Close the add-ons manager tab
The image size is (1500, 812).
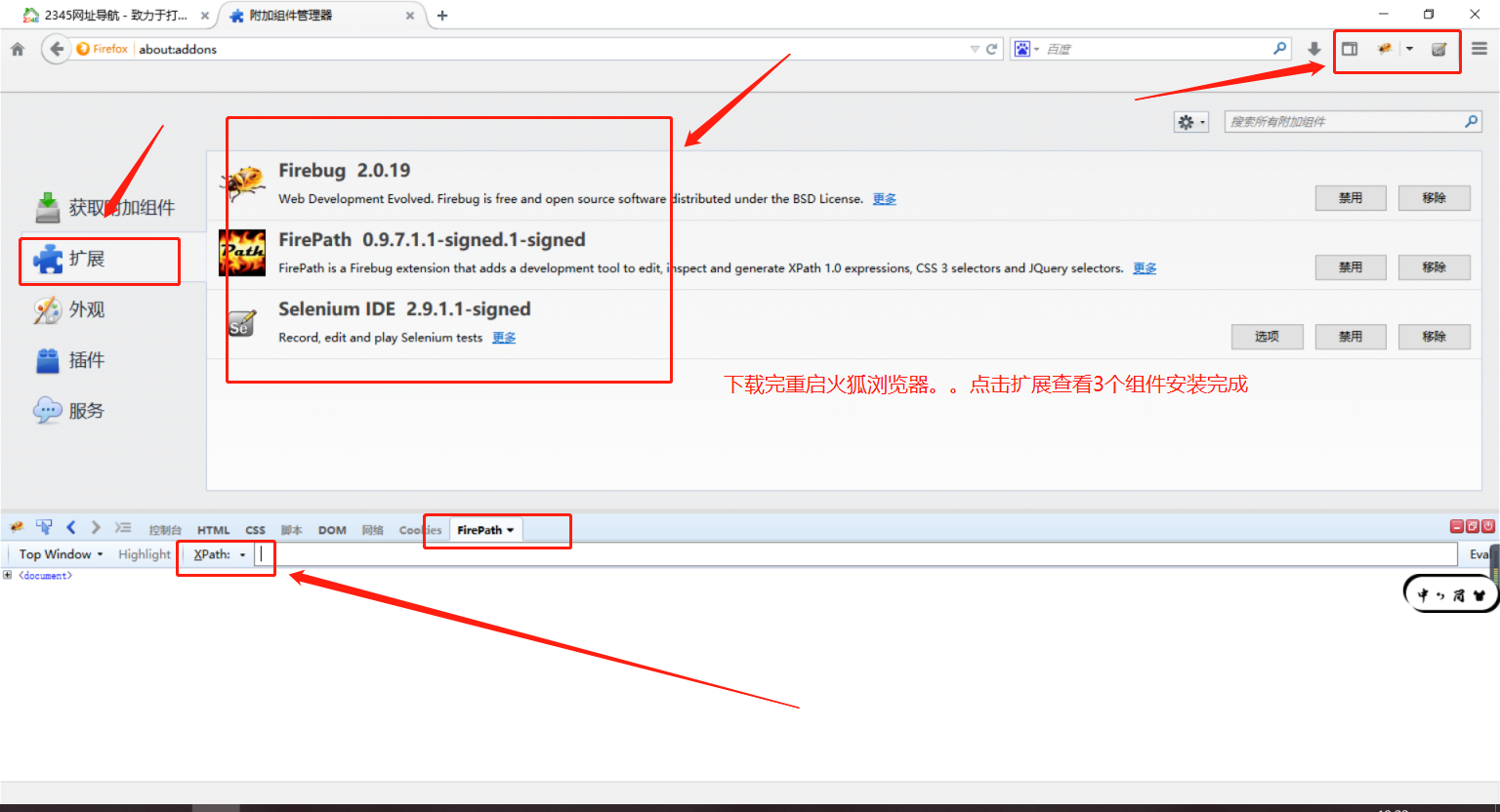point(410,16)
